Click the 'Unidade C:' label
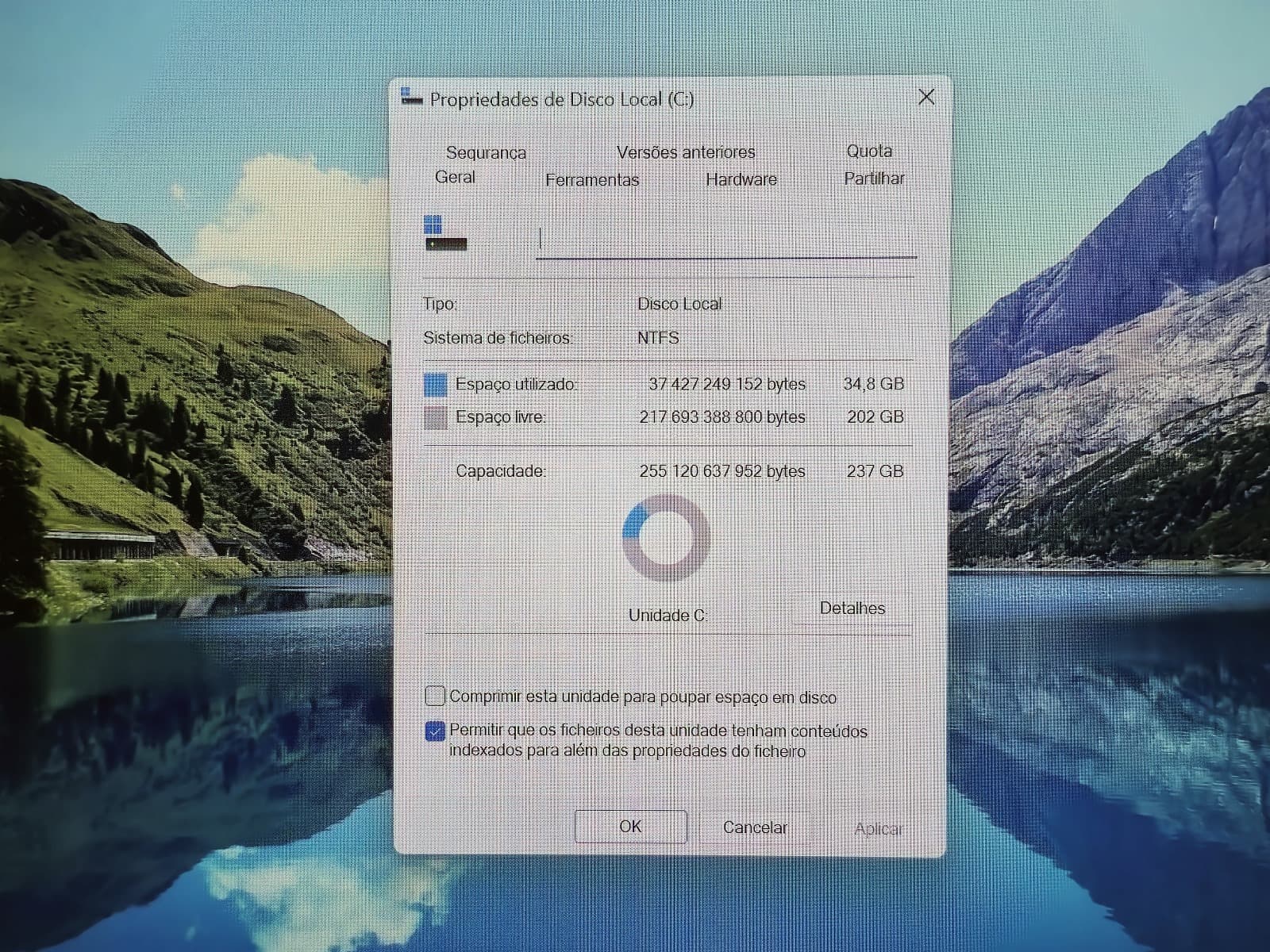The width and height of the screenshot is (1270, 952). point(668,616)
